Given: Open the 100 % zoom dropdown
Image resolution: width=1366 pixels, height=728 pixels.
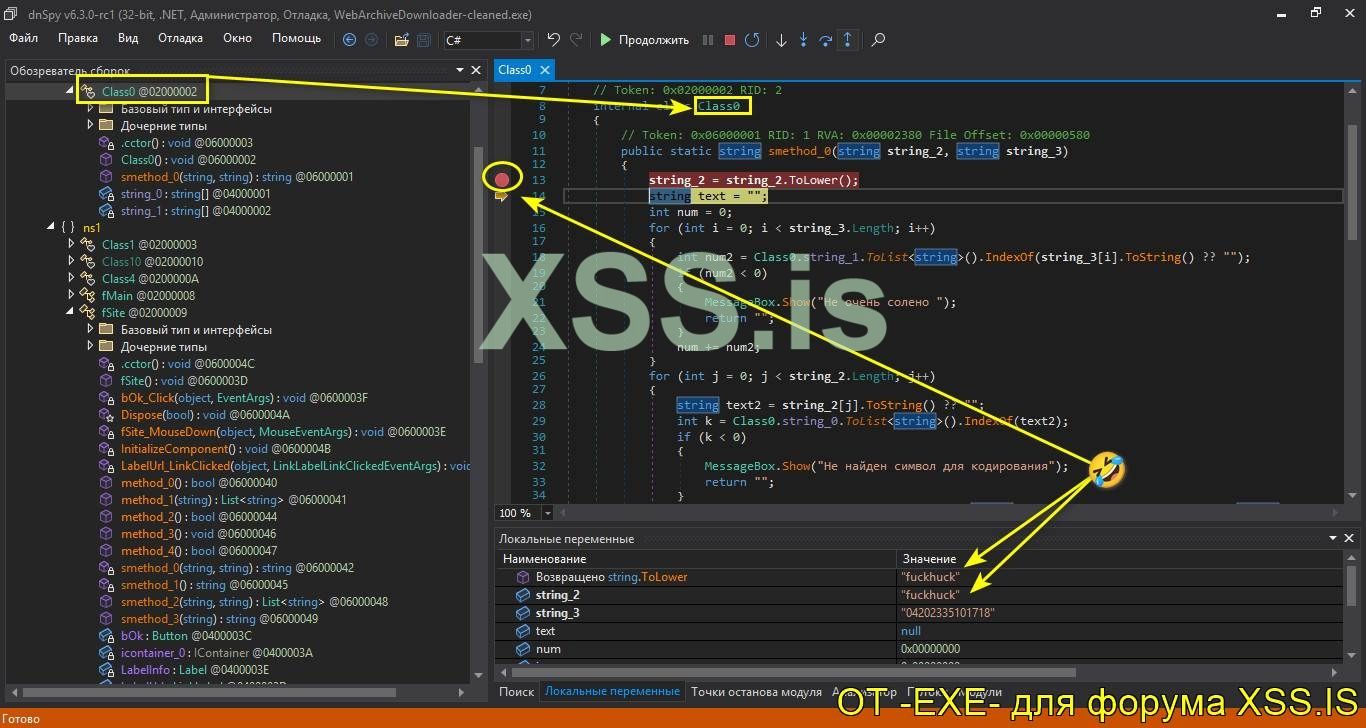Looking at the screenshot, I should tap(547, 513).
